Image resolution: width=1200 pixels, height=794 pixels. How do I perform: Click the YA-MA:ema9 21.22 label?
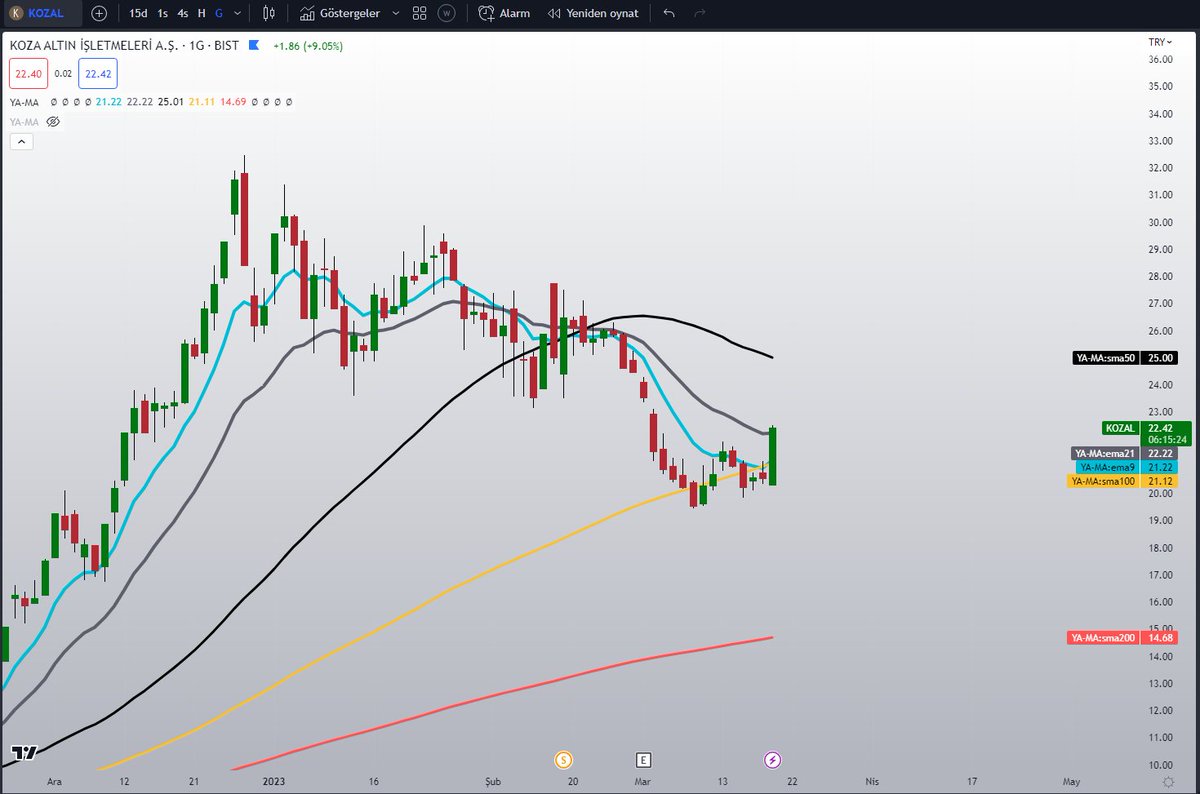(1128, 467)
